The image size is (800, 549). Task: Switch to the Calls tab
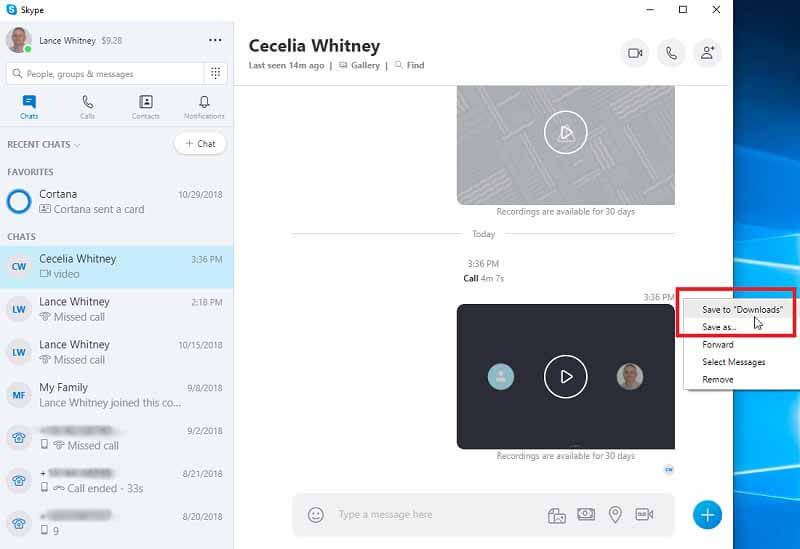pyautogui.click(x=88, y=107)
